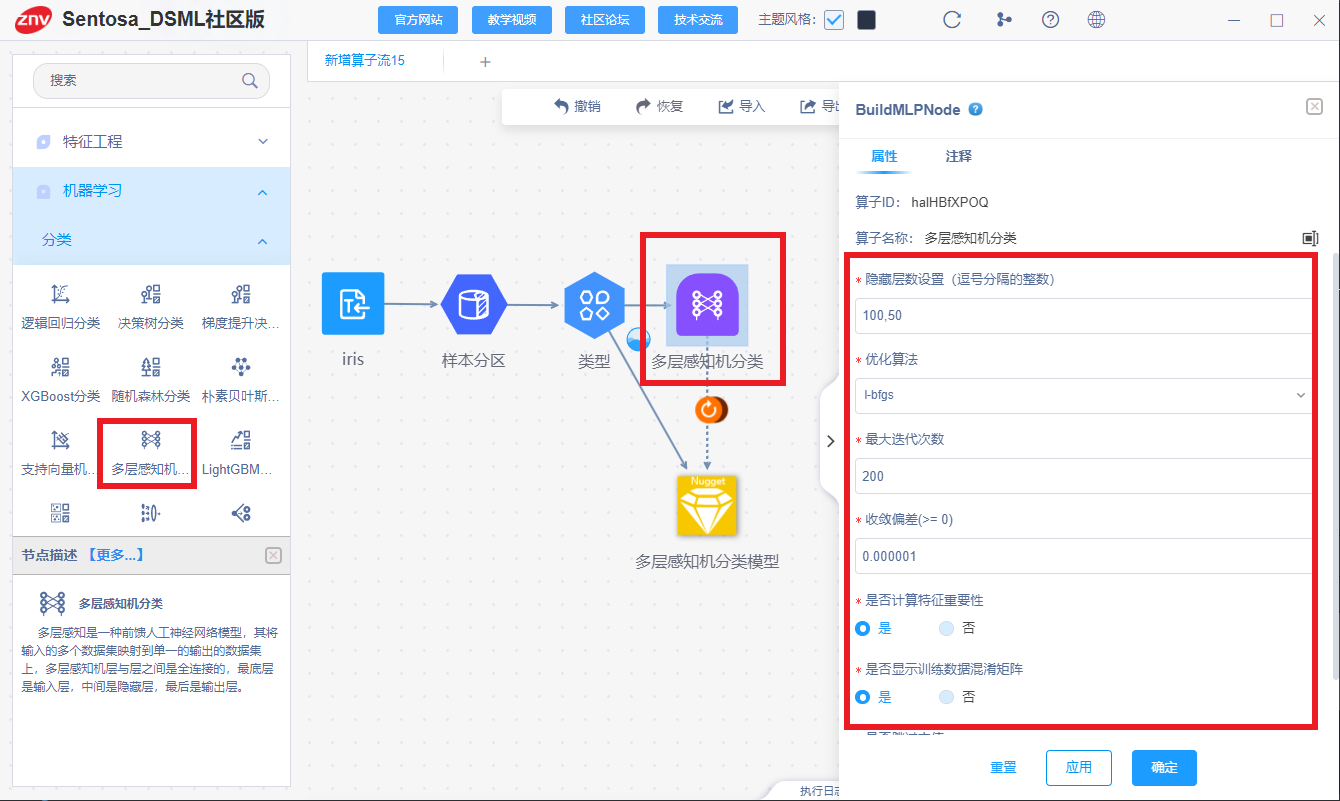Select the 梯度提升决策树 operator icon
1340x801 pixels.
coord(241,294)
